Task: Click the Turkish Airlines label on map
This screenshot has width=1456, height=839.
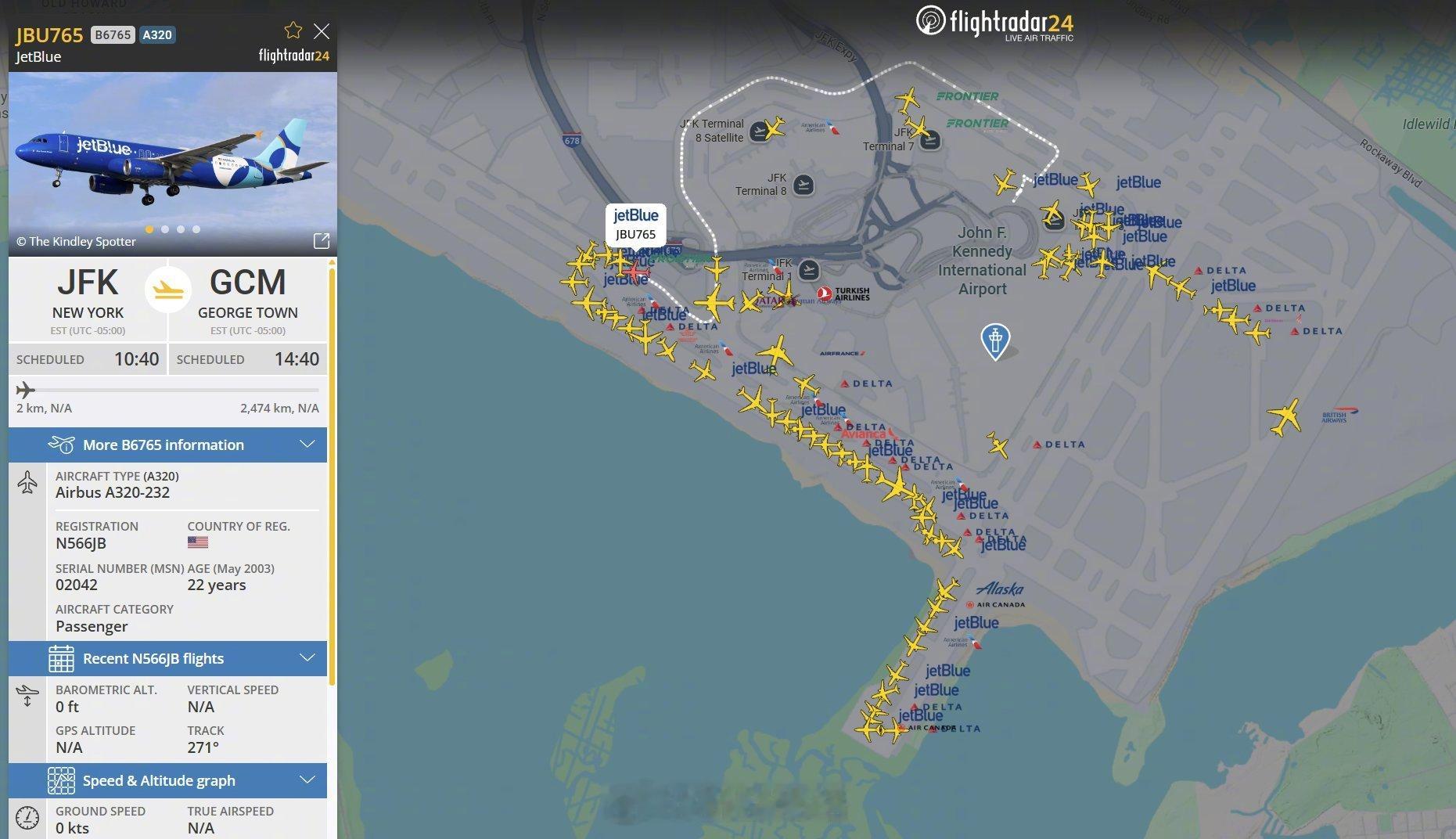Action: point(843,293)
